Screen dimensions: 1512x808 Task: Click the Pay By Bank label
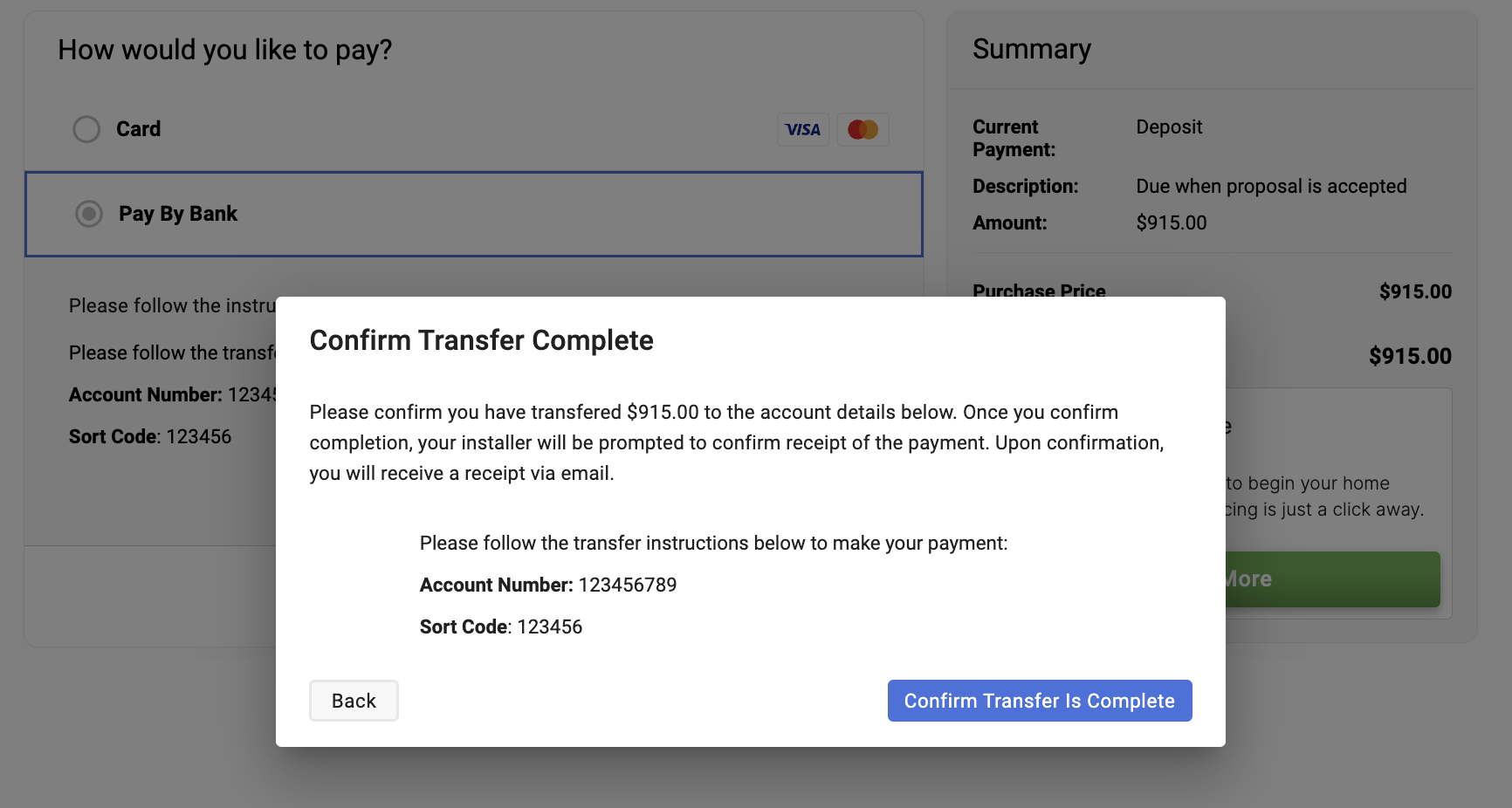[x=178, y=214]
